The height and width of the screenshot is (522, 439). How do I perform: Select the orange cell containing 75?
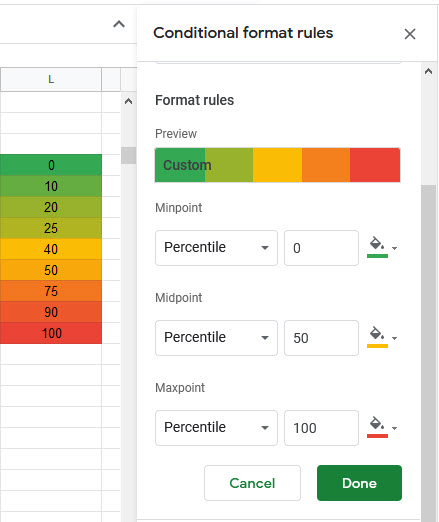[51, 291]
